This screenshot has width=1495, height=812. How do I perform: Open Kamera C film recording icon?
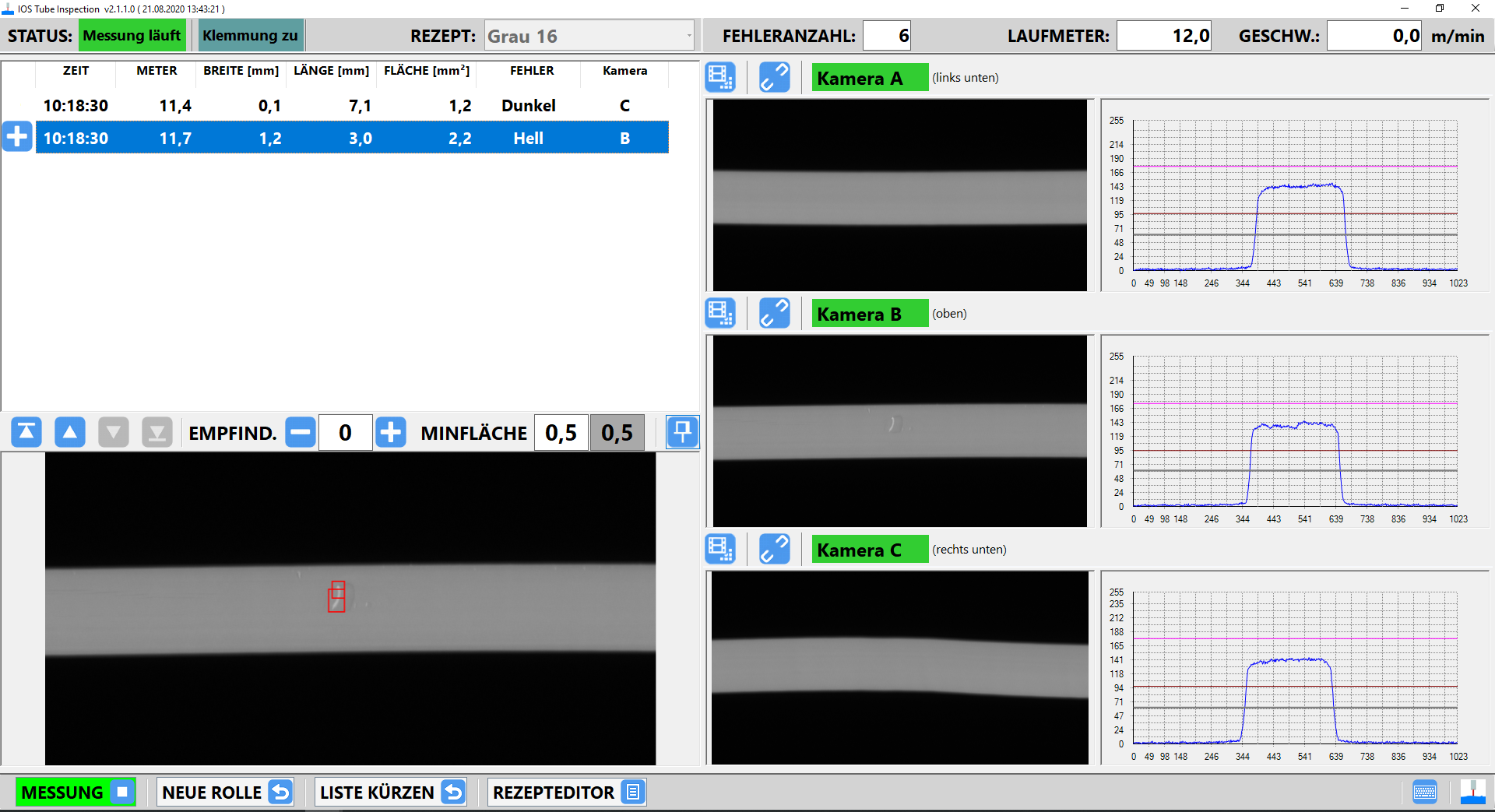(720, 550)
